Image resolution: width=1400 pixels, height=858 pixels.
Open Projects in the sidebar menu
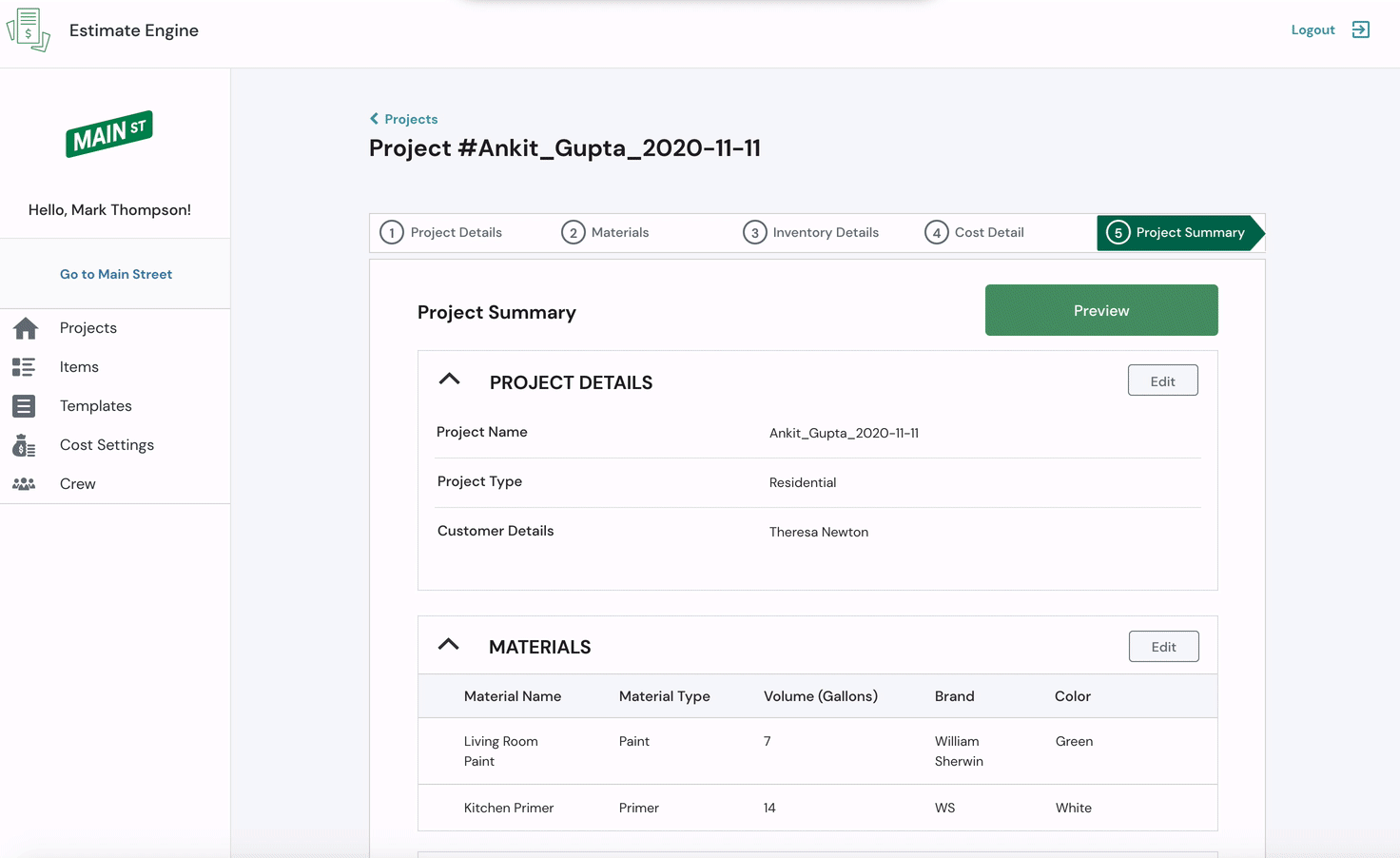pyautogui.click(x=88, y=328)
